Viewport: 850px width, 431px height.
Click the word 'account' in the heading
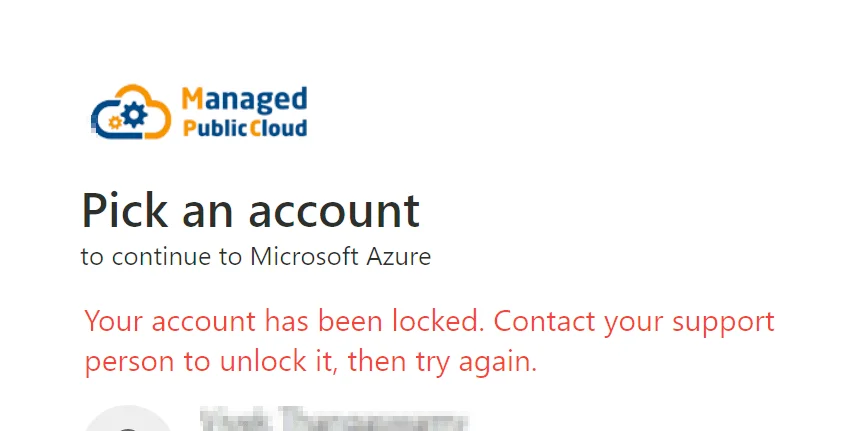[x=334, y=211]
